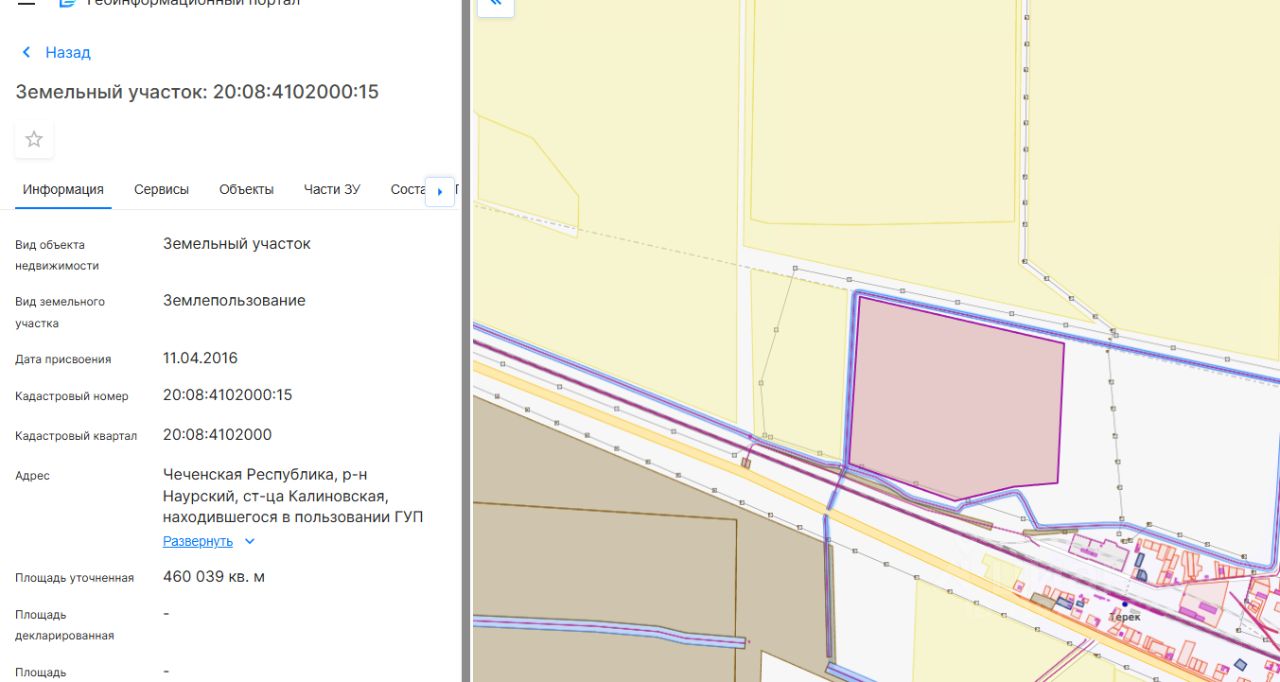The width and height of the screenshot is (1280, 682).
Task: Click the Кадастровый квартал label
Action: (76, 436)
